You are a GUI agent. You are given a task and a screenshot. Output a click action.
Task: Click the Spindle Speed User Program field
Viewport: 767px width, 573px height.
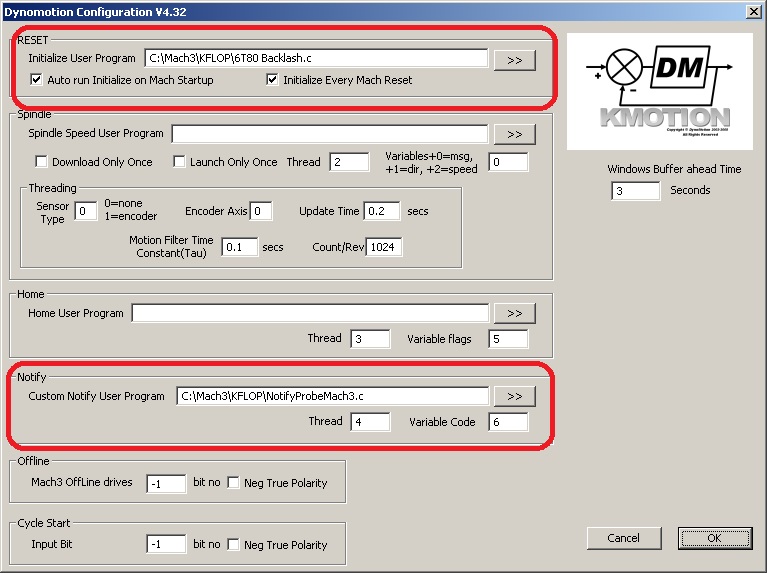tap(330, 134)
